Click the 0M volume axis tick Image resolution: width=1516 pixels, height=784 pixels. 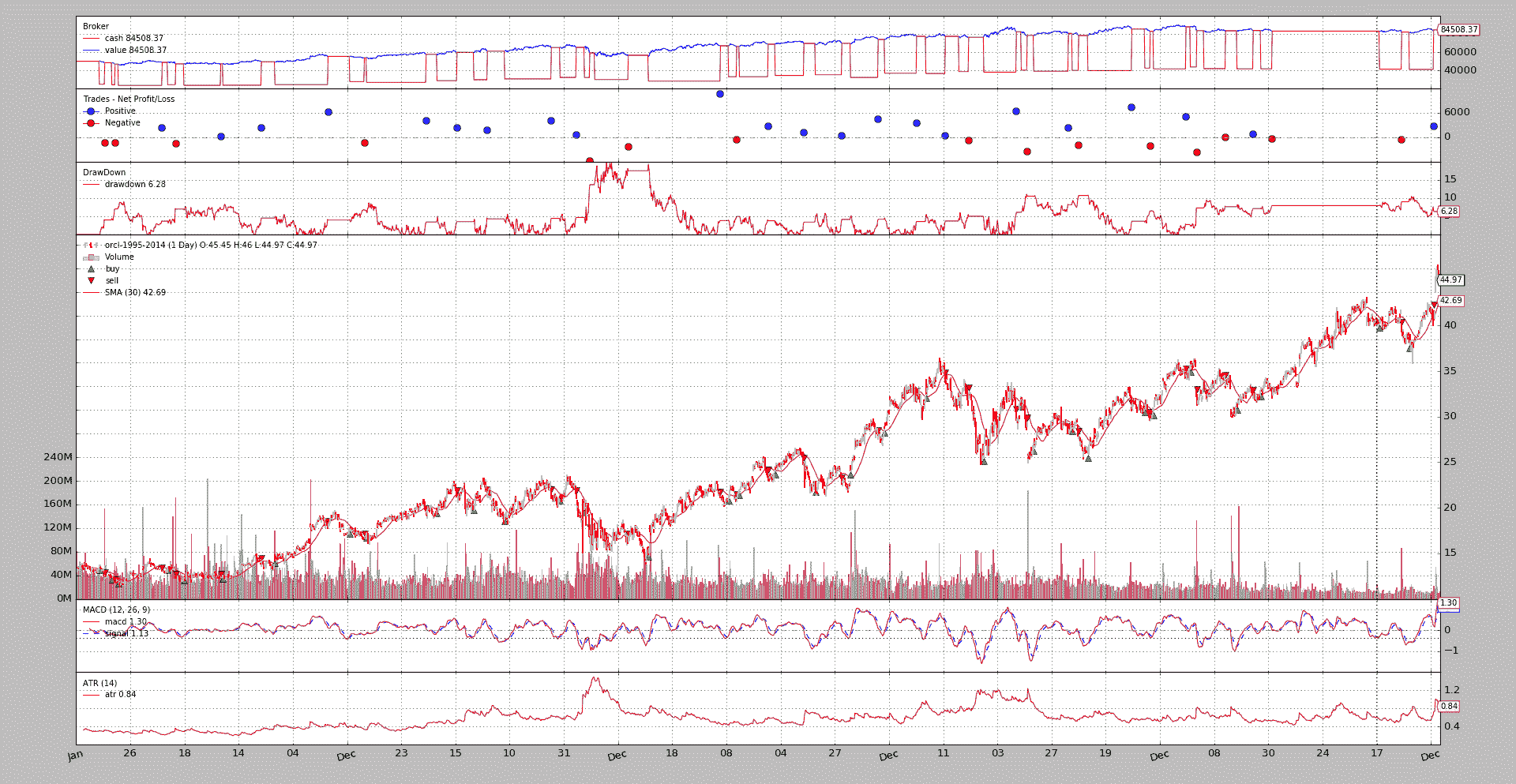[64, 598]
